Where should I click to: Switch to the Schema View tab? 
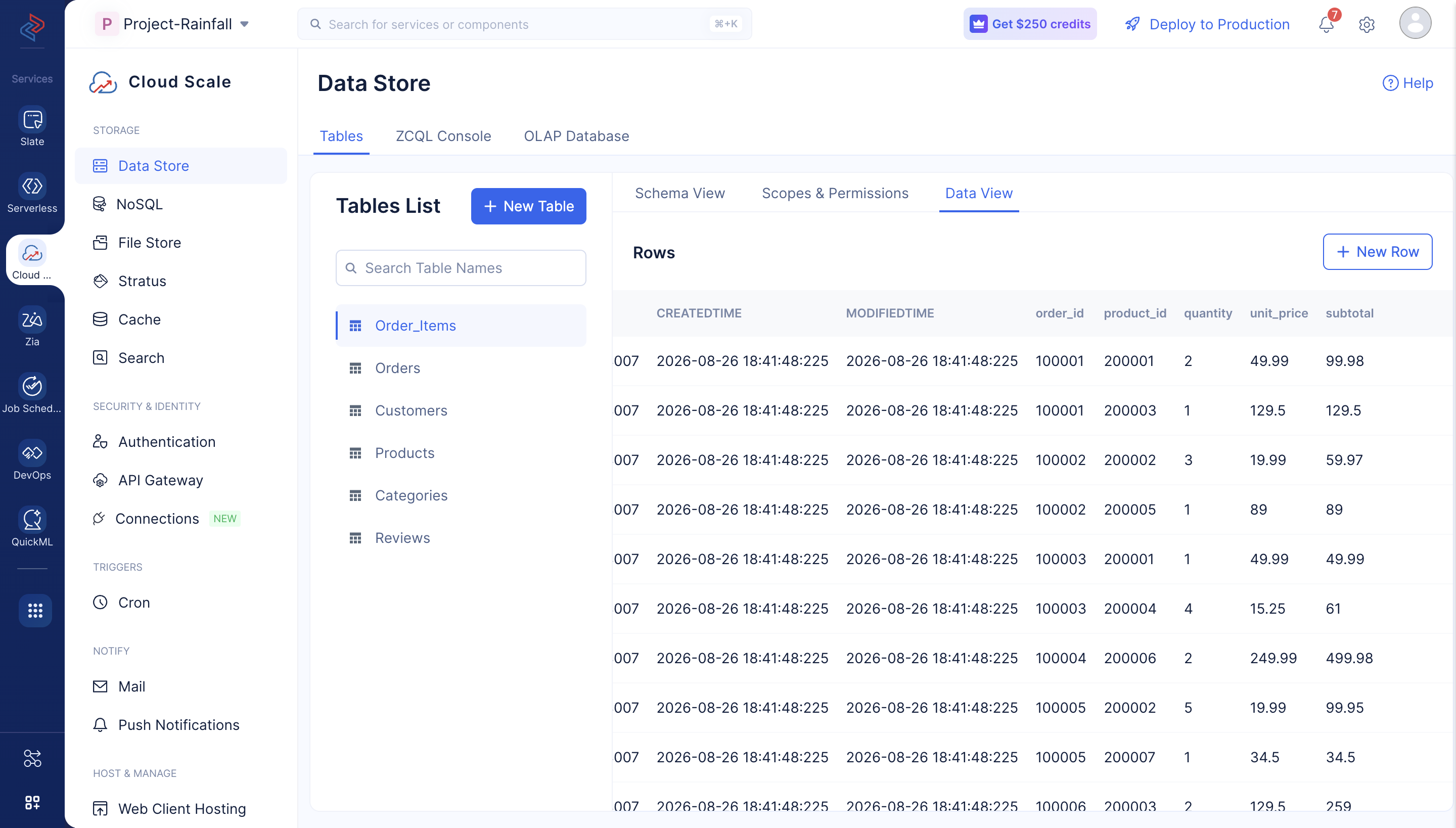tap(679, 193)
